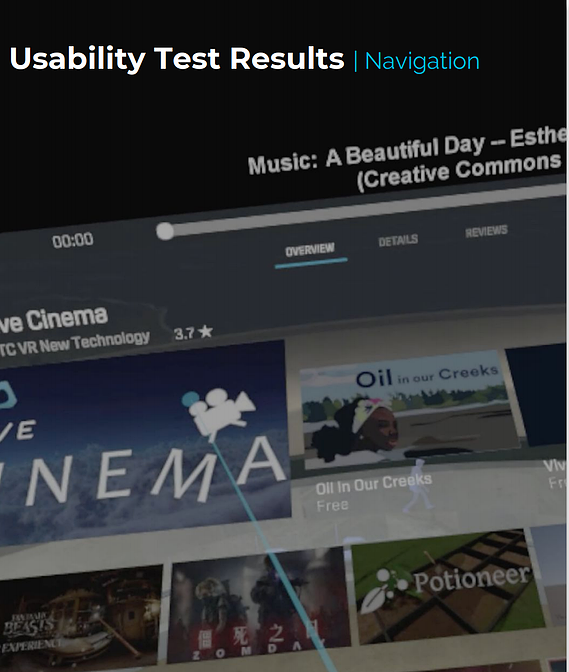569x672 pixels.
Task: Click the HTC VR New Technology developer name
Action: click(x=75, y=343)
